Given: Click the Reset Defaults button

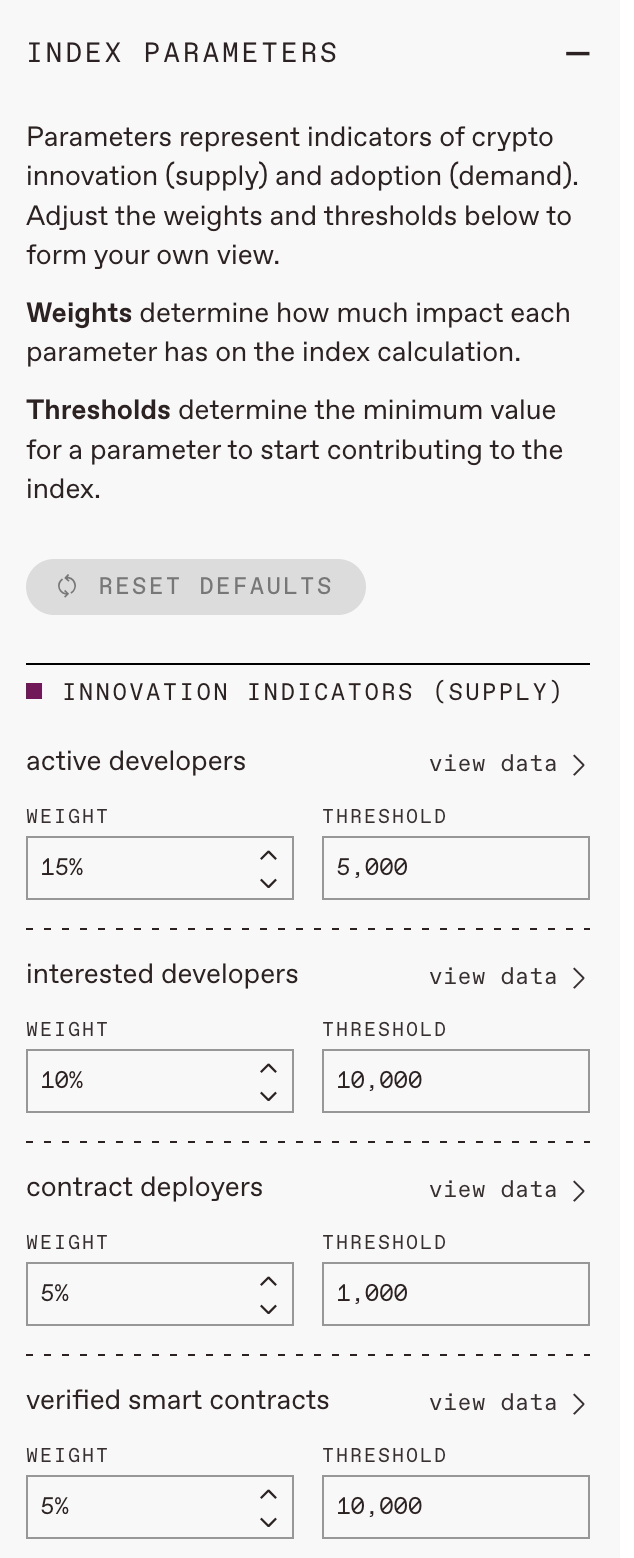Looking at the screenshot, I should [196, 587].
